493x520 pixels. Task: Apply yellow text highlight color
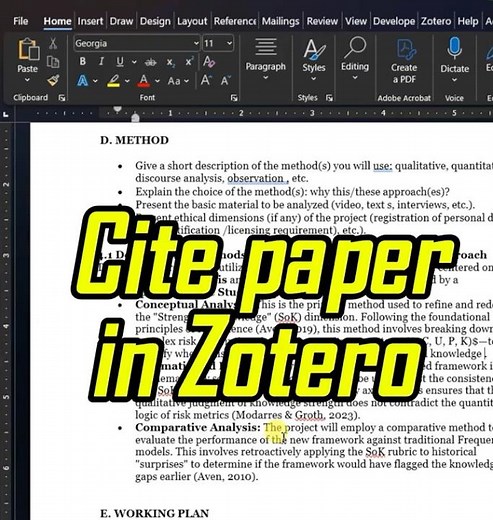pos(113,81)
